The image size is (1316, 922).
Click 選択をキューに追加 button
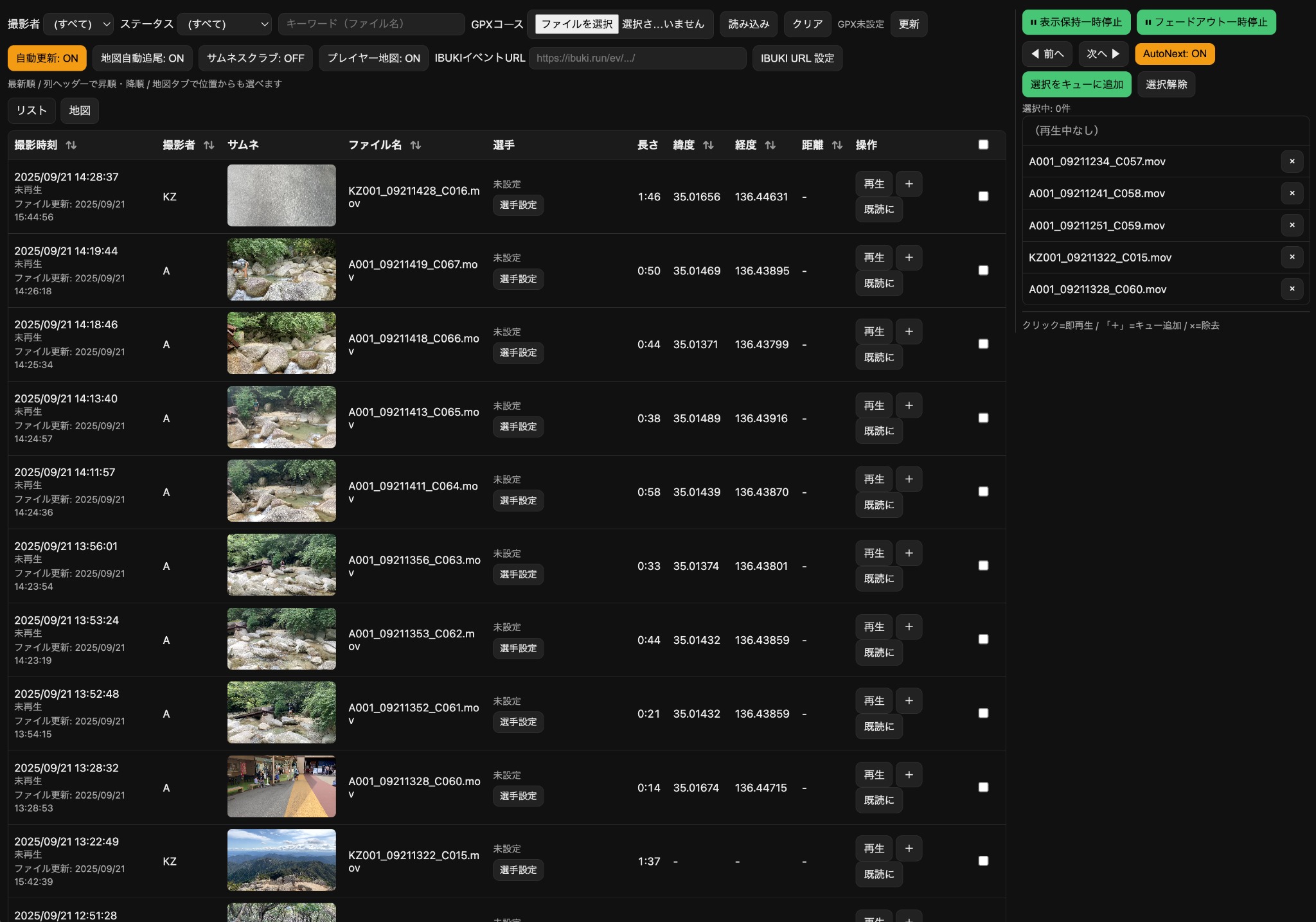[1076, 84]
